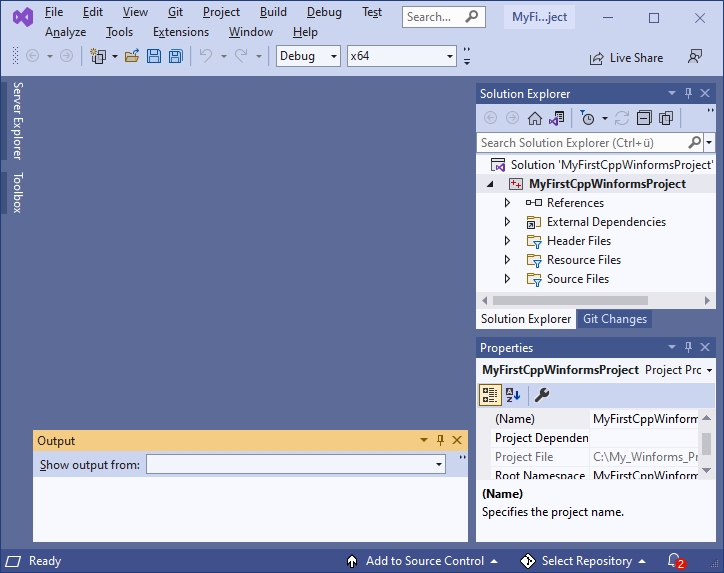Viewport: 724px width, 573px height.
Task: Click the Navigate Forward toolbar arrow
Action: coord(66,56)
